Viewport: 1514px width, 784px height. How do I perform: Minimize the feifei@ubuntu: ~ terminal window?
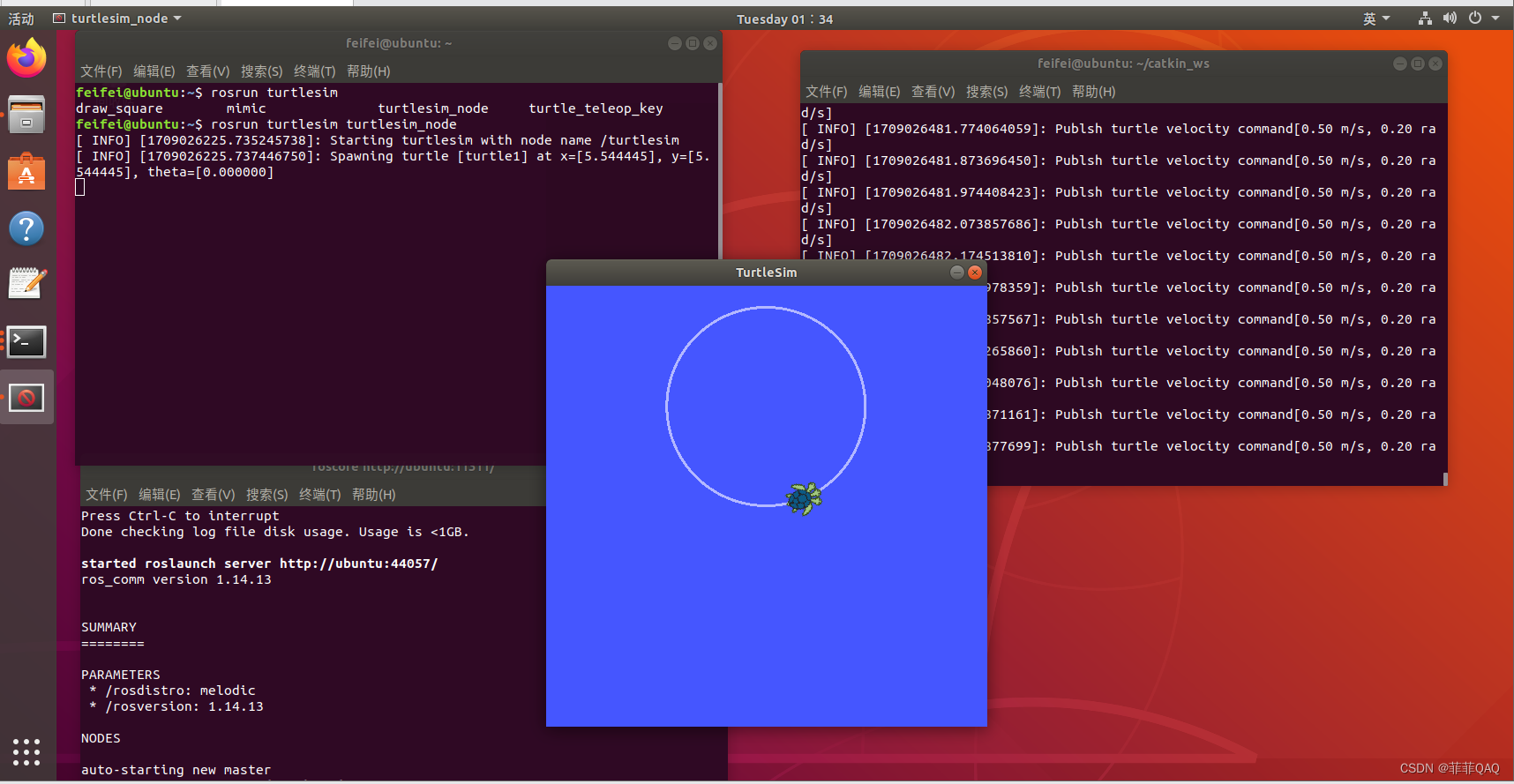point(674,43)
